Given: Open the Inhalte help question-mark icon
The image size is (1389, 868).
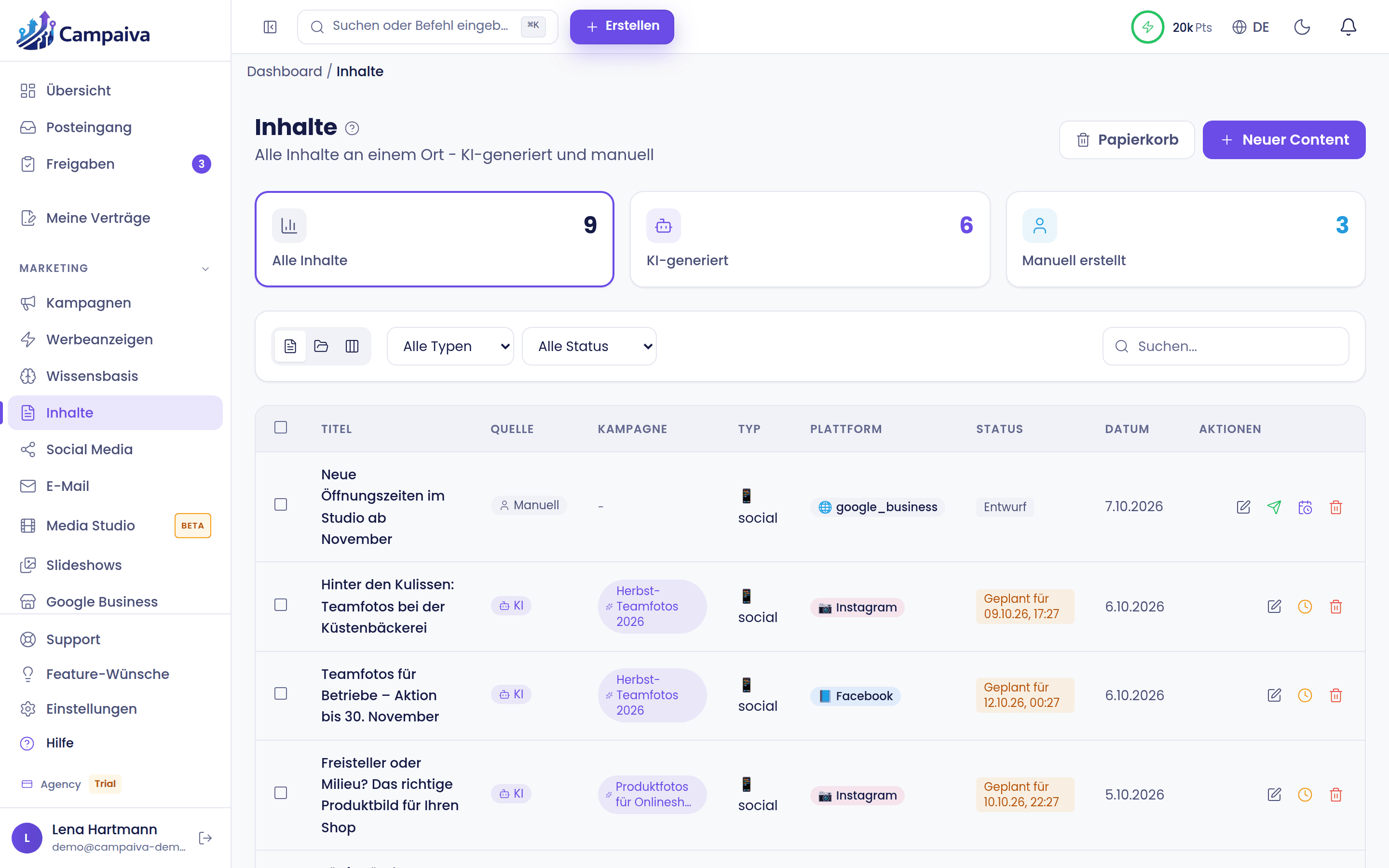Looking at the screenshot, I should click(x=352, y=129).
